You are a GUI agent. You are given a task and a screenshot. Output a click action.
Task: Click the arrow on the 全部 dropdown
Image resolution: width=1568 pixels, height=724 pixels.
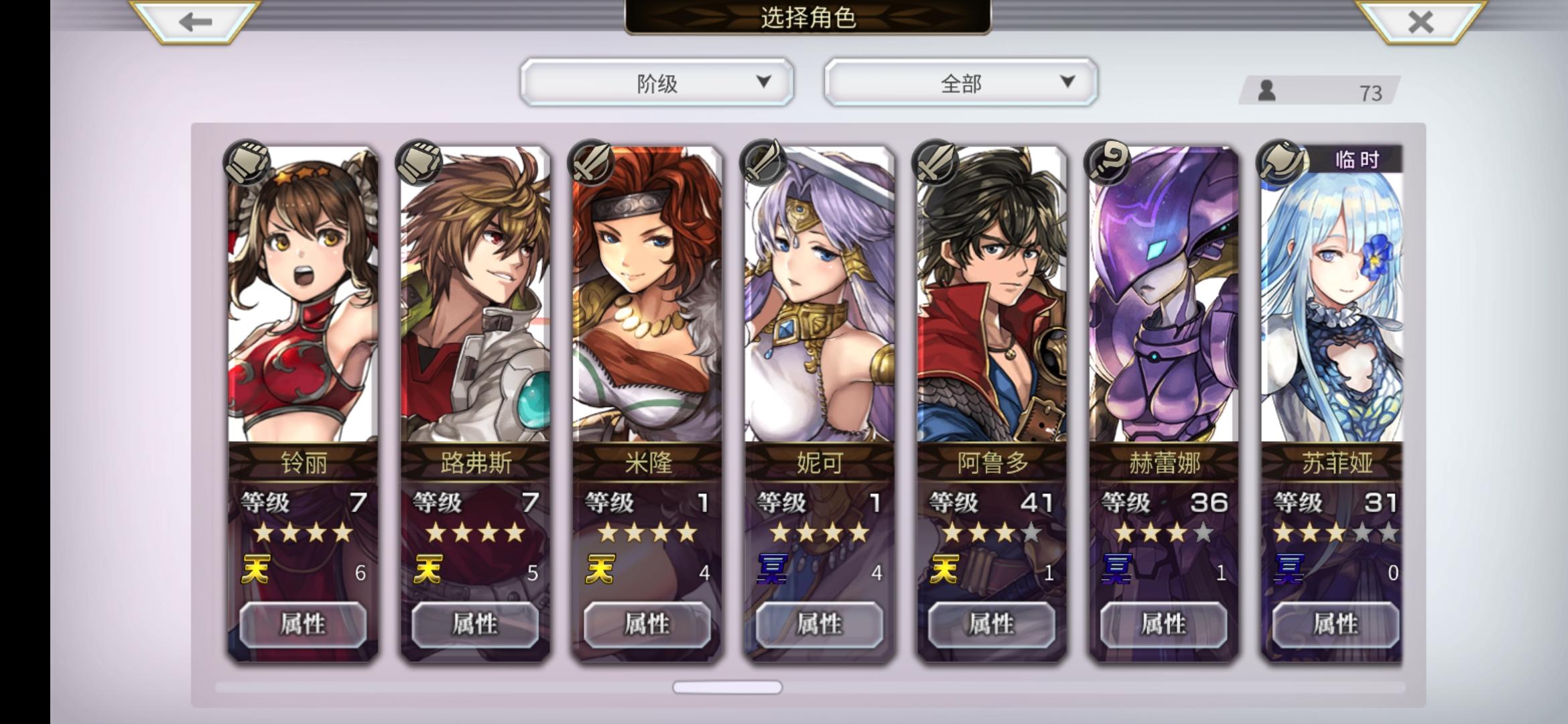click(1067, 82)
